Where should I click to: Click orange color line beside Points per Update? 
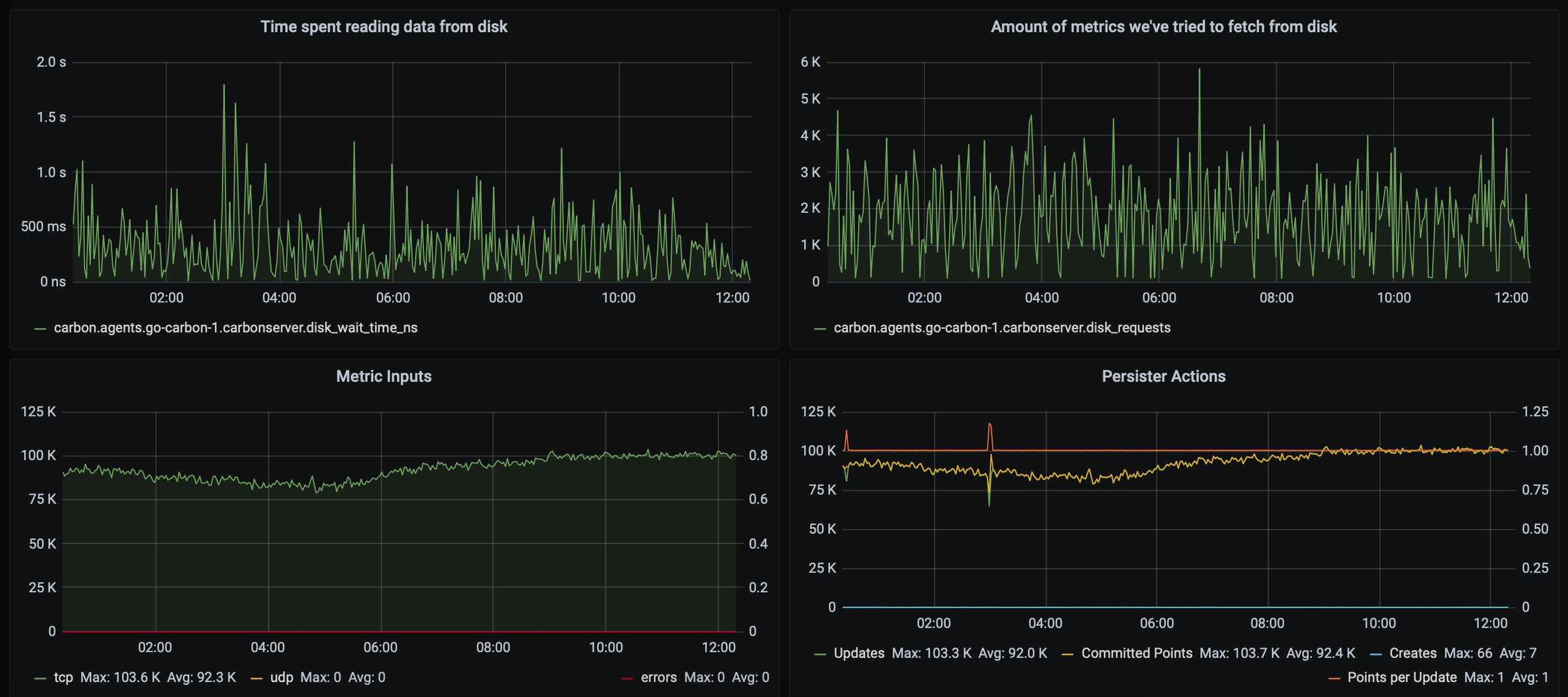[x=1334, y=678]
